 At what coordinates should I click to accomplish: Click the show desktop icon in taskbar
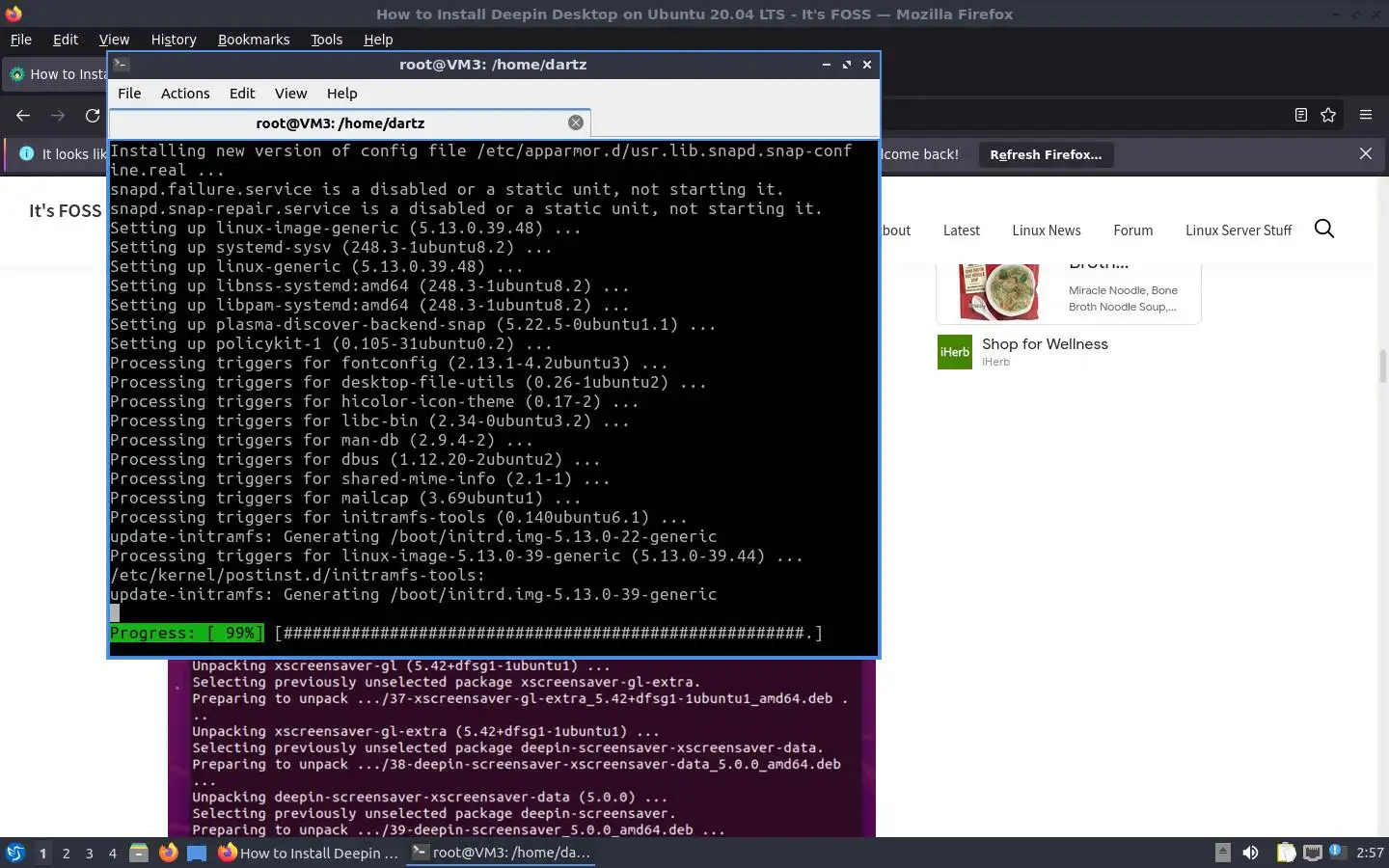(x=197, y=853)
